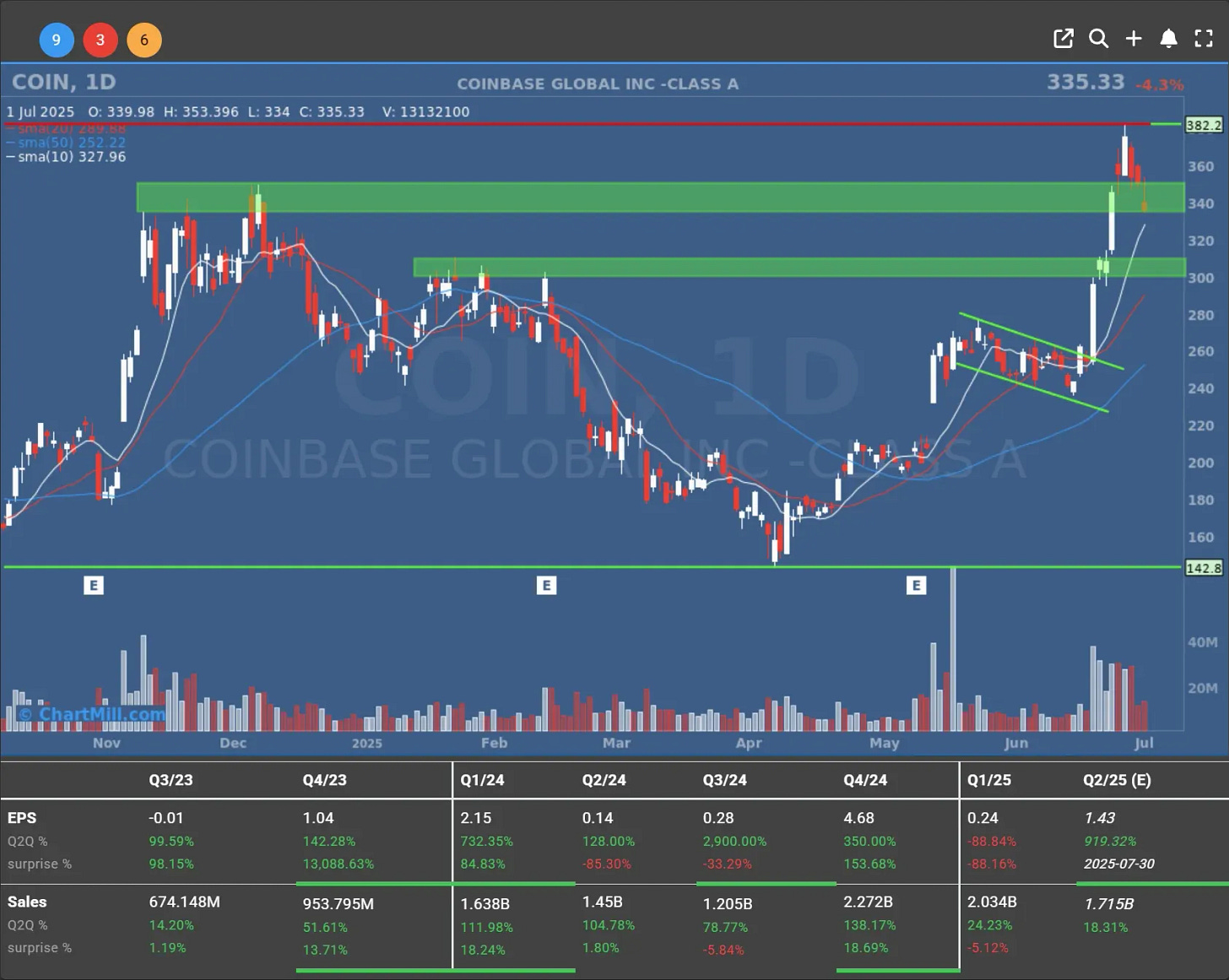The height and width of the screenshot is (980, 1229).
Task: Click the ChartMill.com watermark link
Action: tap(92, 714)
